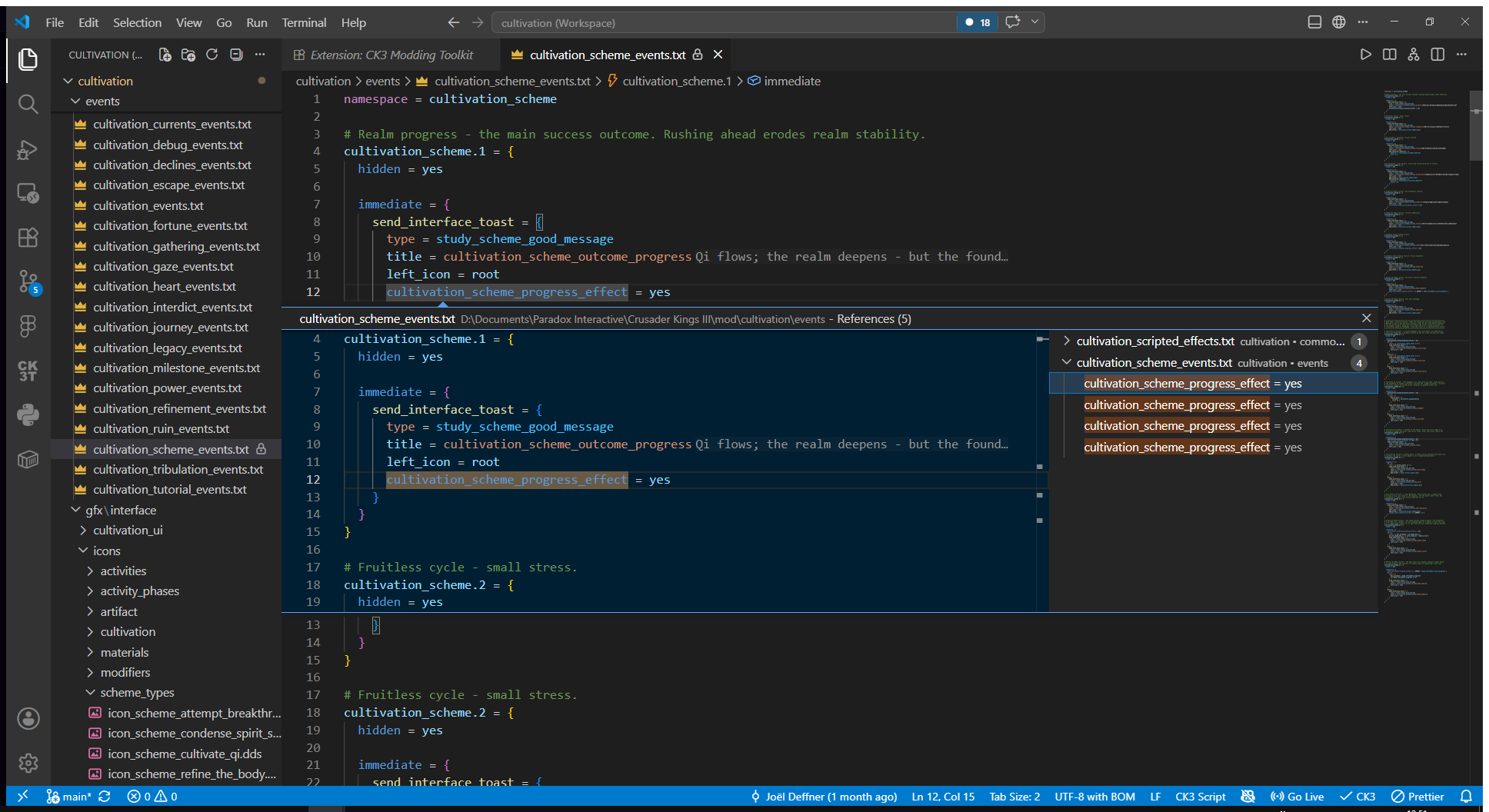Open the Selection menu
1489x812 pixels.
point(137,22)
